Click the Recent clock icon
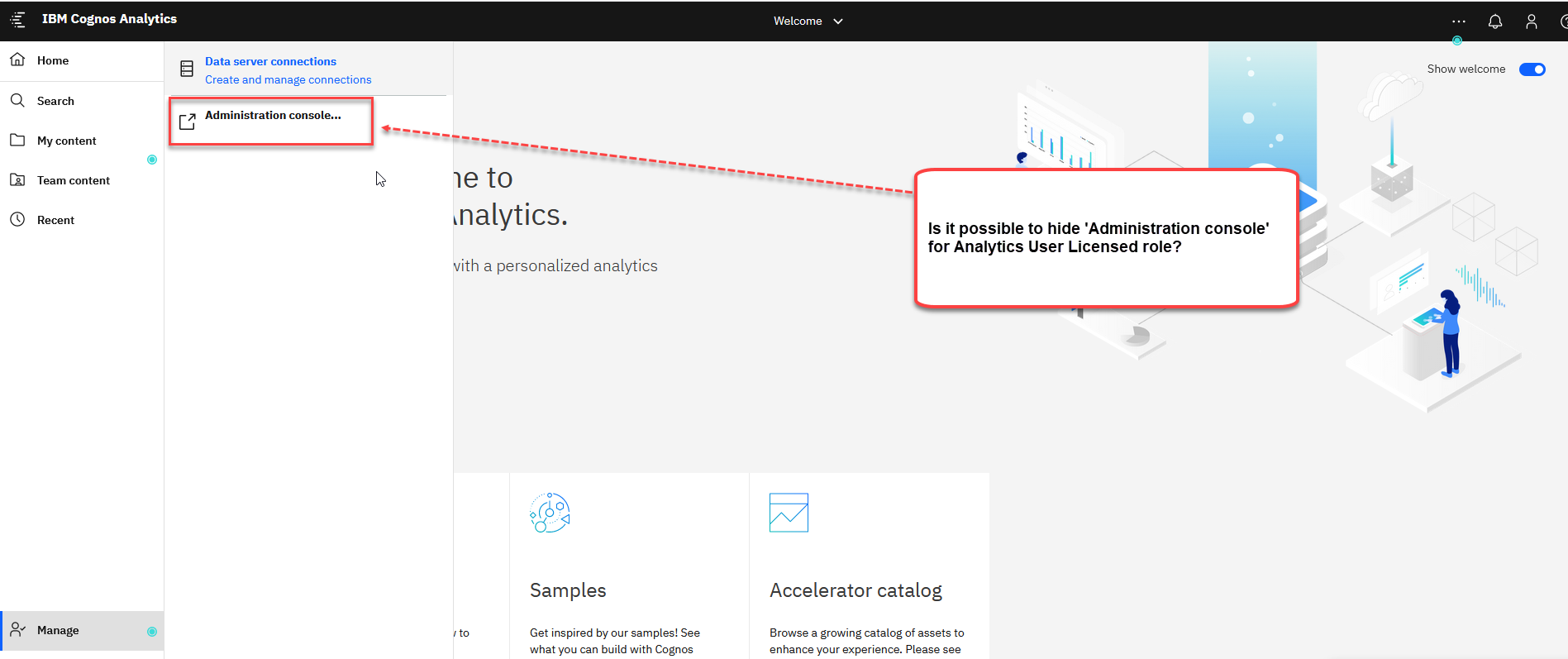The image size is (1568, 659). [17, 219]
